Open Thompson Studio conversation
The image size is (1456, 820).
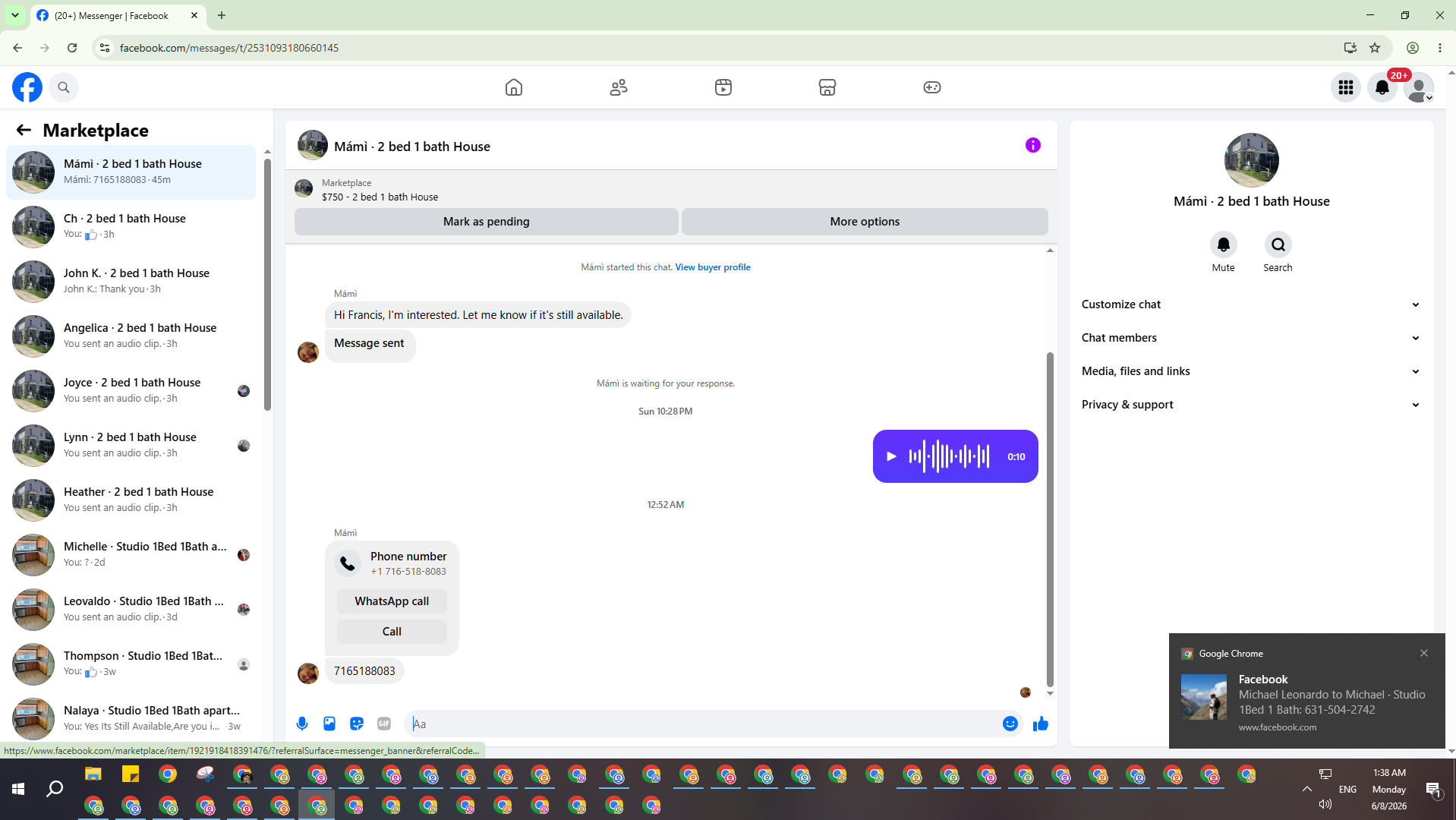tap(131, 664)
